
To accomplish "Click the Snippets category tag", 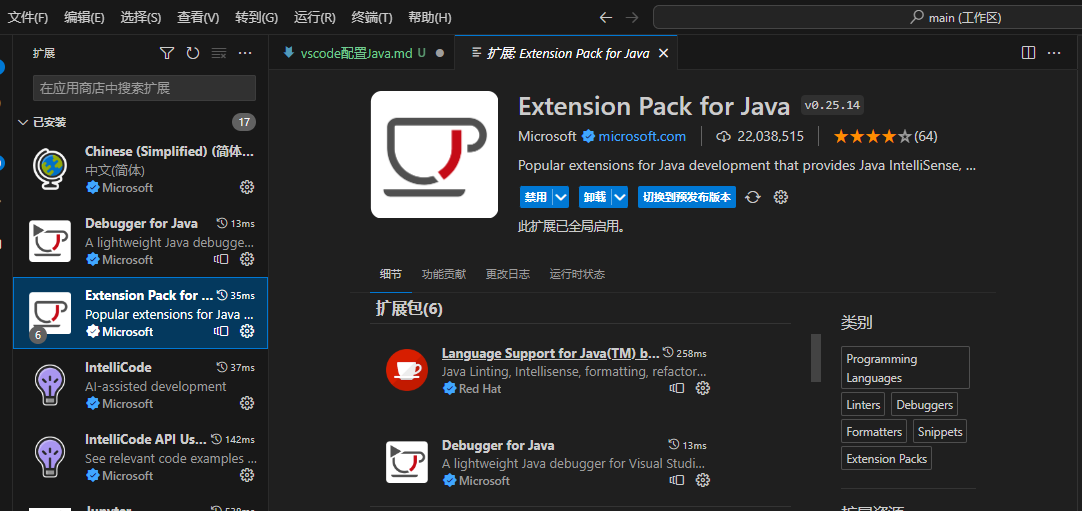I will pyautogui.click(x=940, y=432).
